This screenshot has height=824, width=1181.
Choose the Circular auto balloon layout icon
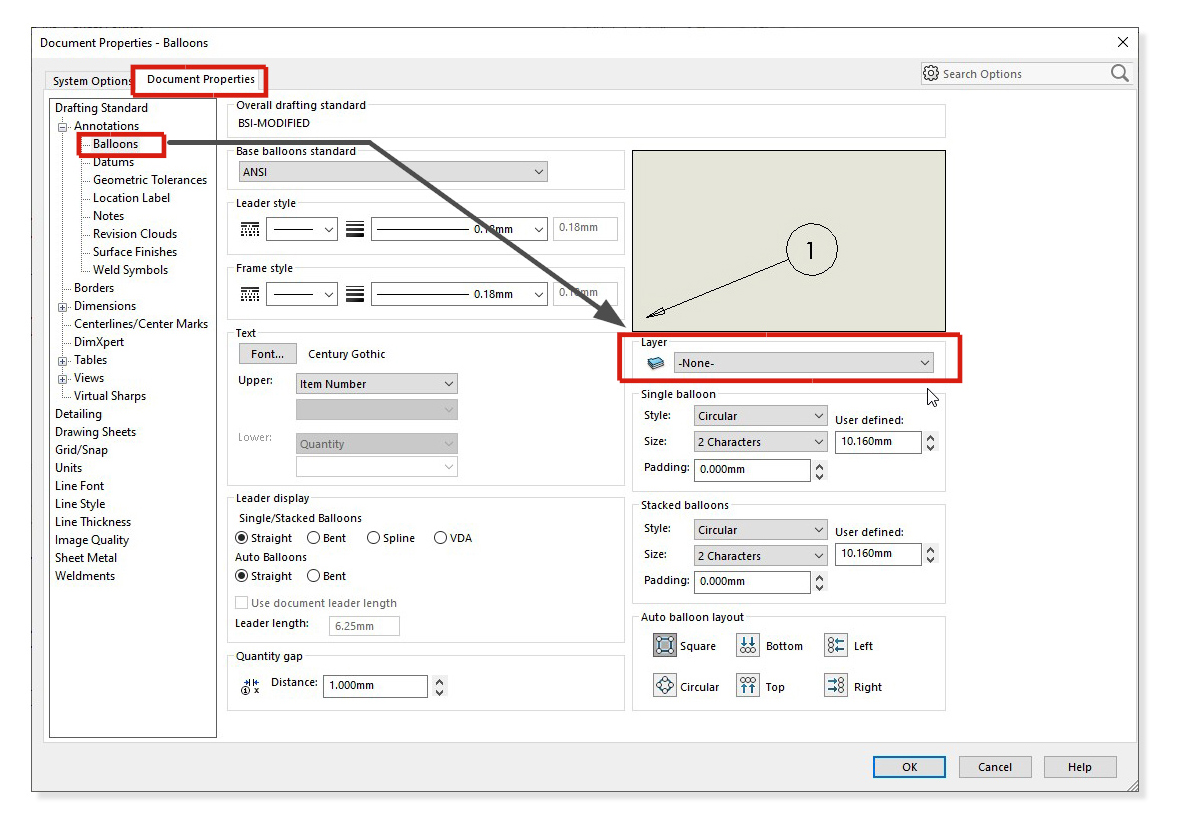click(x=665, y=686)
